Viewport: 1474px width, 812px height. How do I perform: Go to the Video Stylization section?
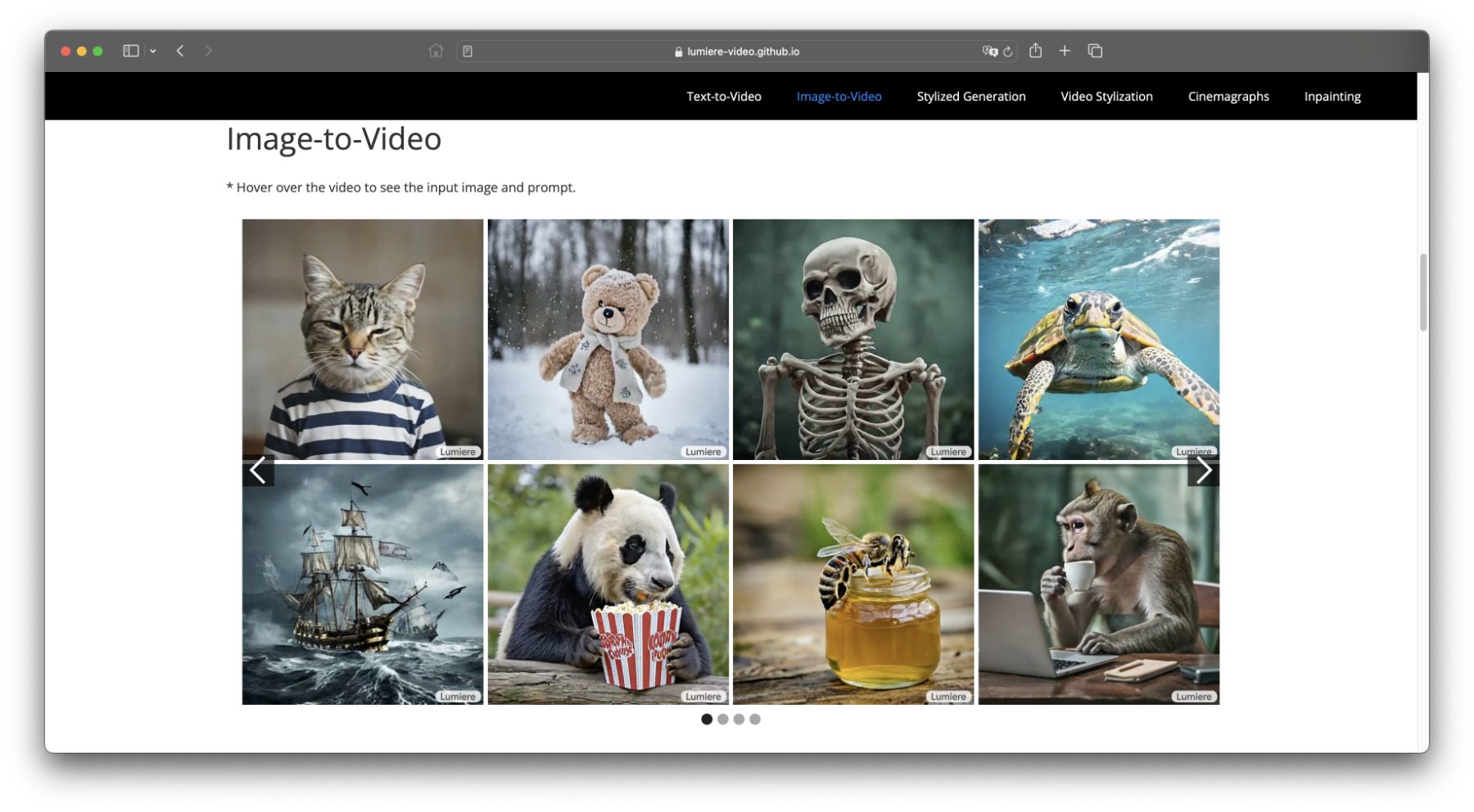(x=1106, y=97)
